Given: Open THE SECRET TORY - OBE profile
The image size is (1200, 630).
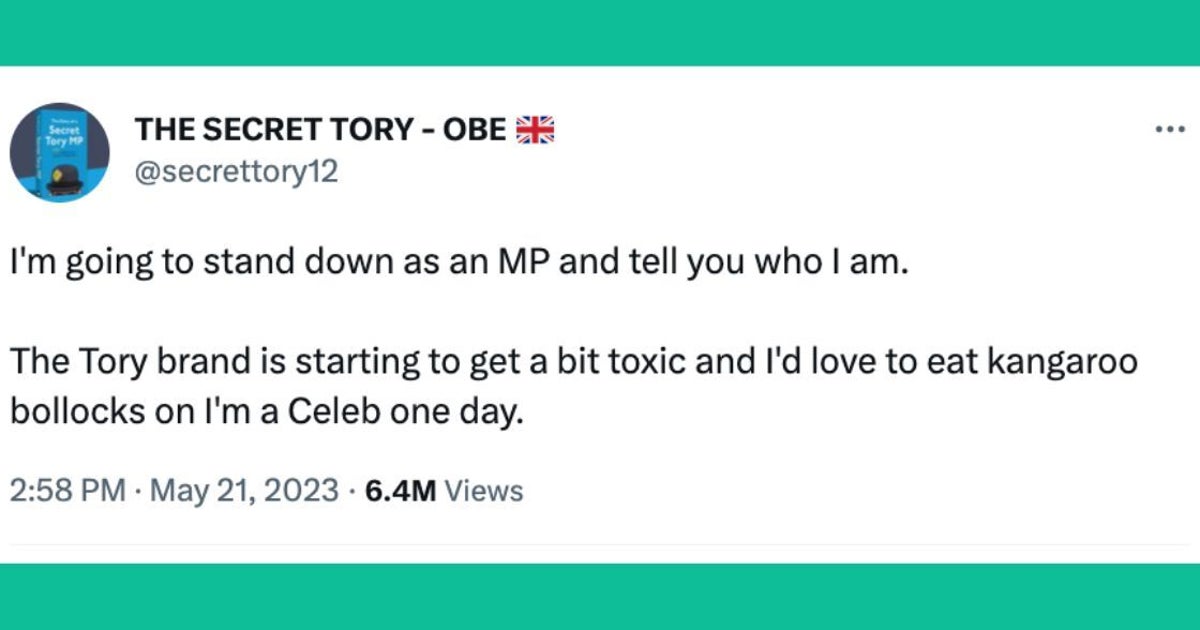Looking at the screenshot, I should coord(300,128).
